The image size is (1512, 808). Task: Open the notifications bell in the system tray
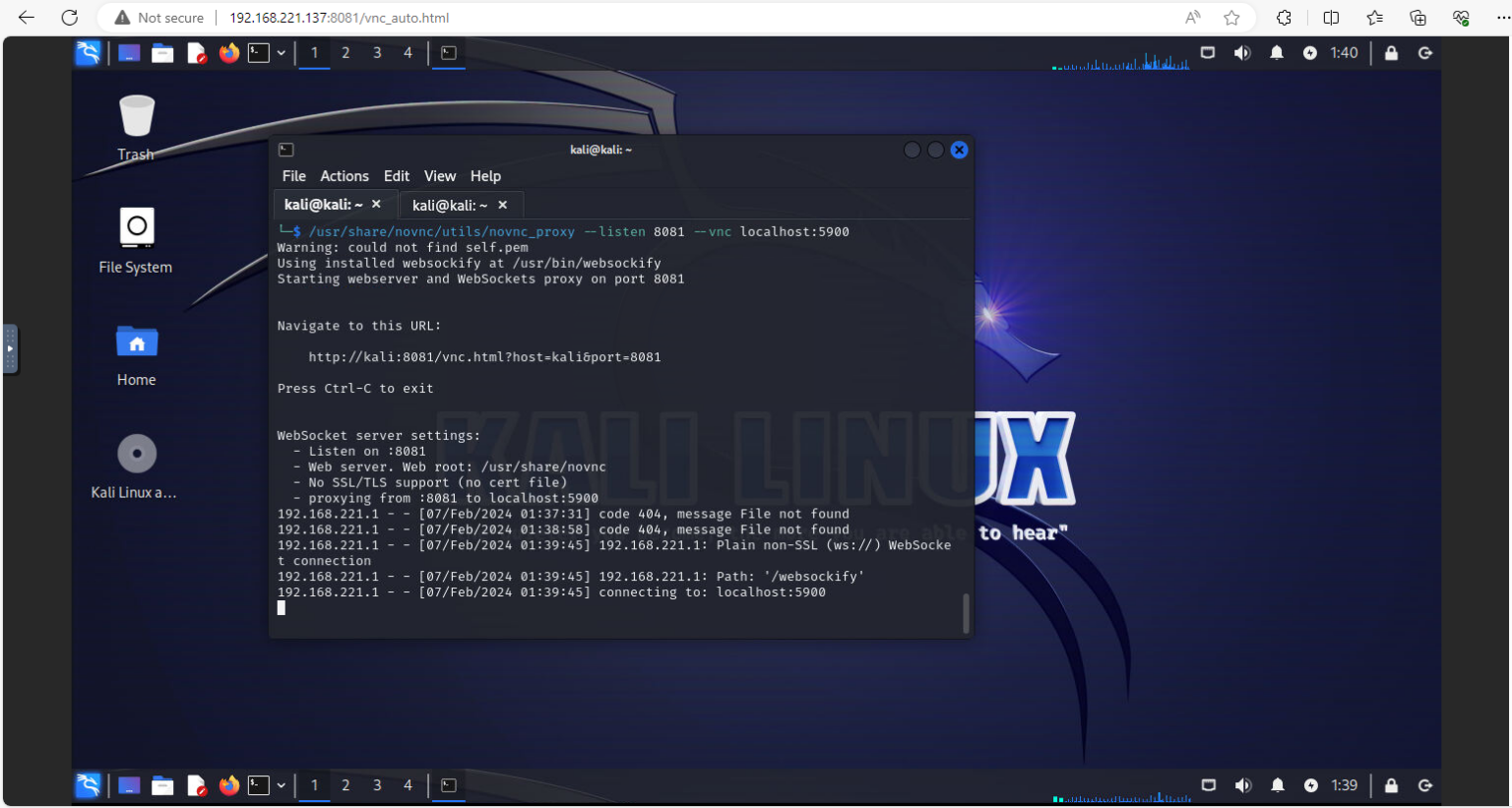click(1277, 53)
